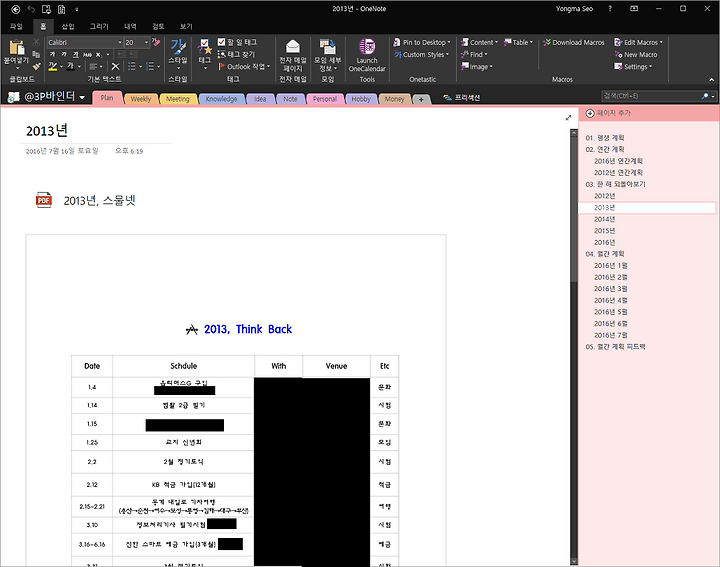720x567 pixels.
Task: Click the Find Tags icon
Action: point(222,54)
